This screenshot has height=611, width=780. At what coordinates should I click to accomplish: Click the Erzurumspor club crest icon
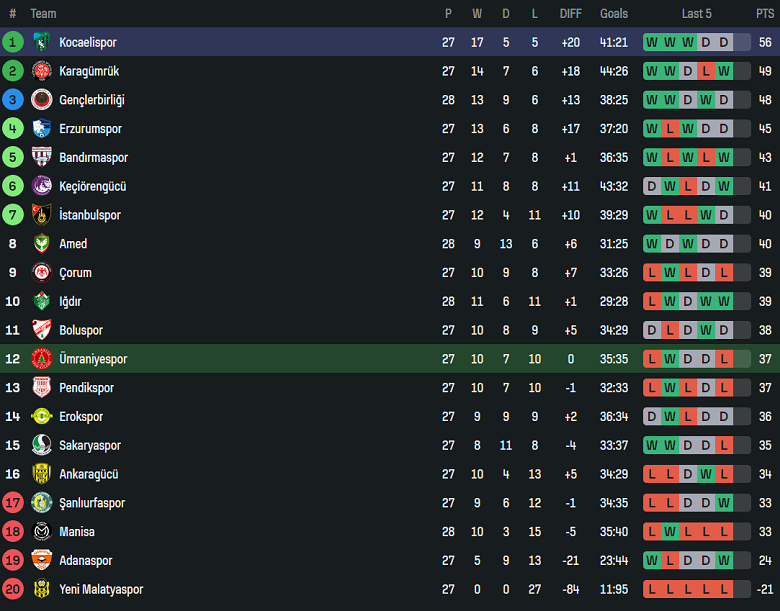pos(41,129)
